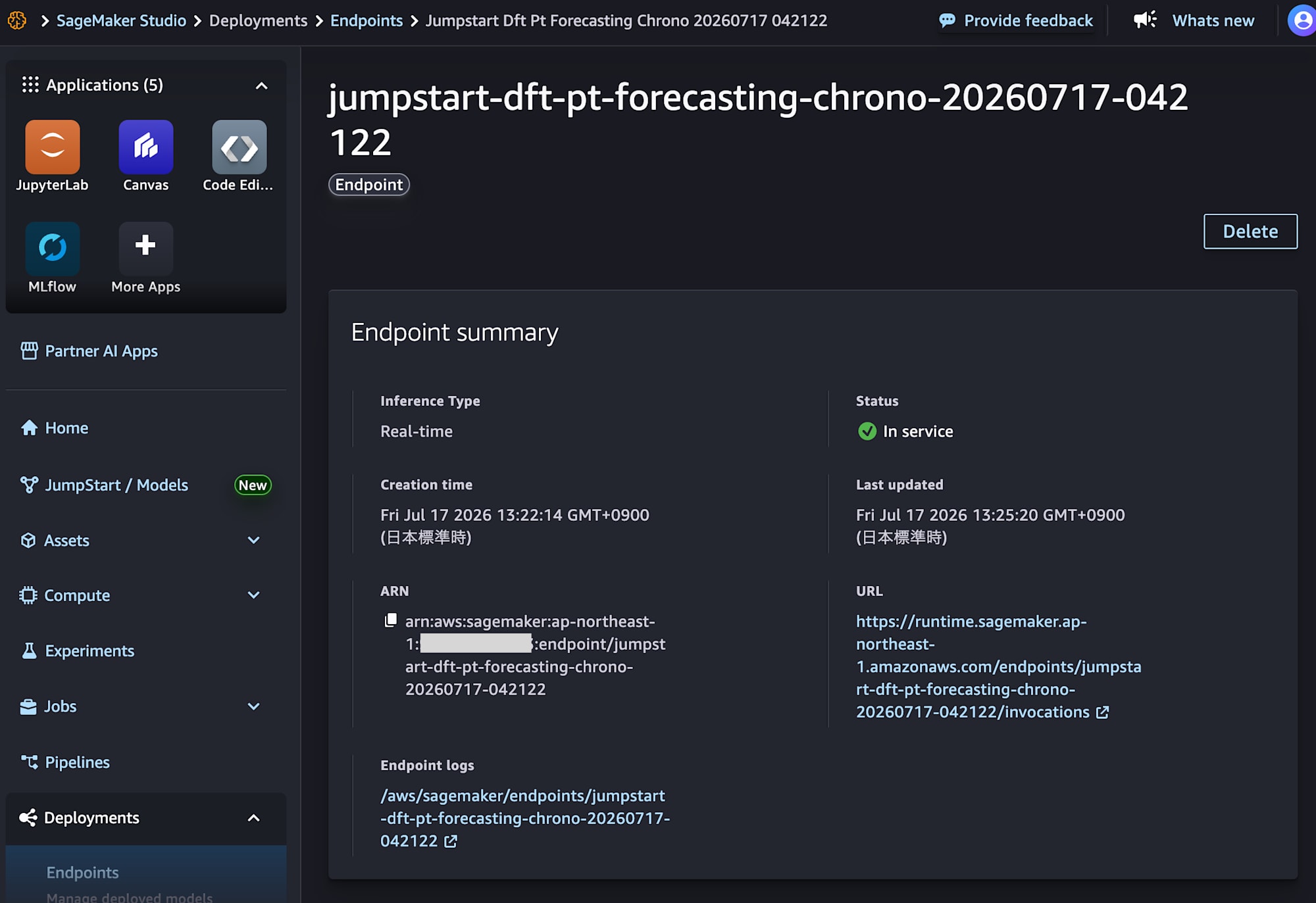The width and height of the screenshot is (1316, 903).
Task: Expand the Compute section
Action: [x=253, y=595]
